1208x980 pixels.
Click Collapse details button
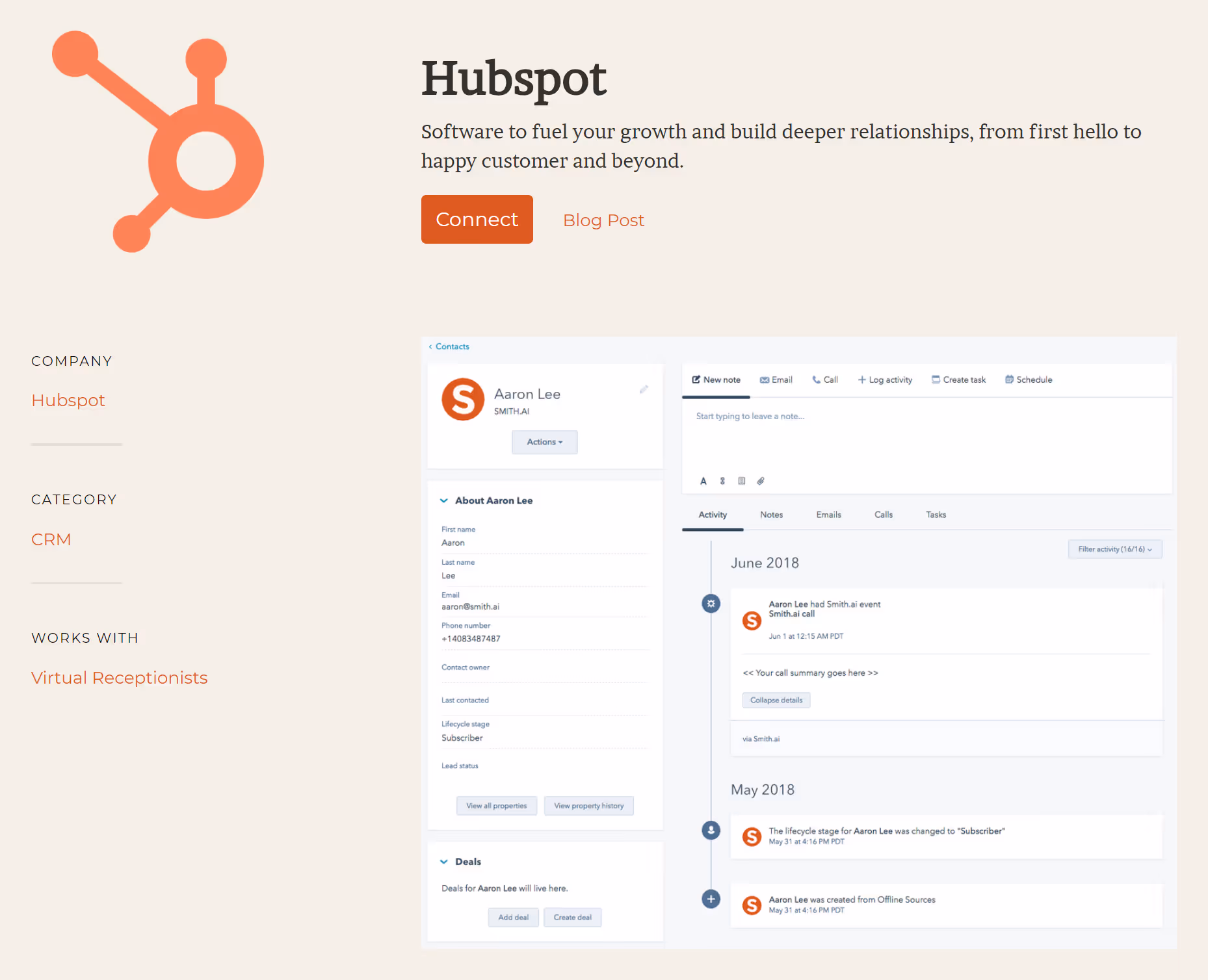click(x=776, y=700)
